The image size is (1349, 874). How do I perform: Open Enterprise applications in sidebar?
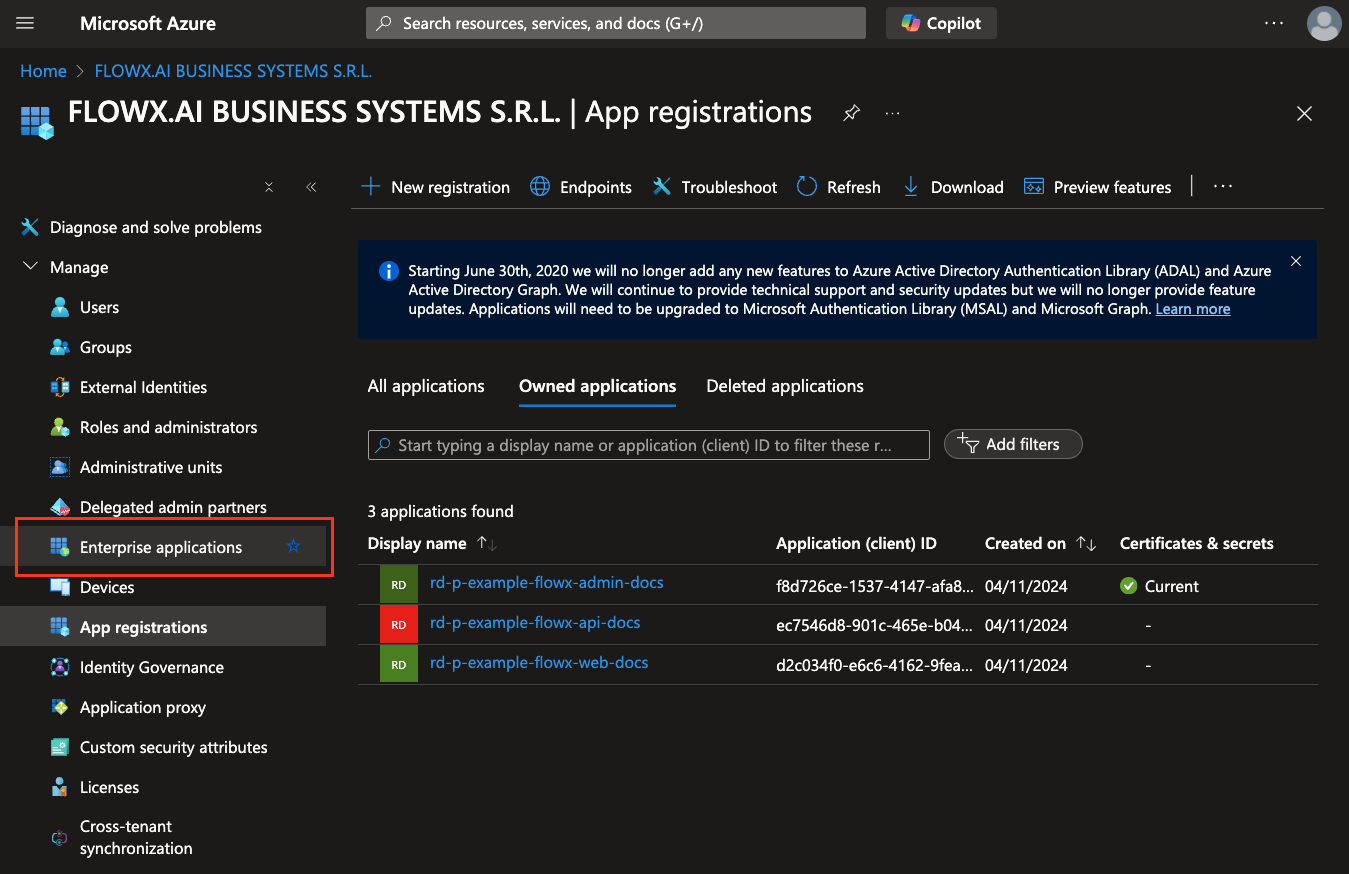point(161,547)
